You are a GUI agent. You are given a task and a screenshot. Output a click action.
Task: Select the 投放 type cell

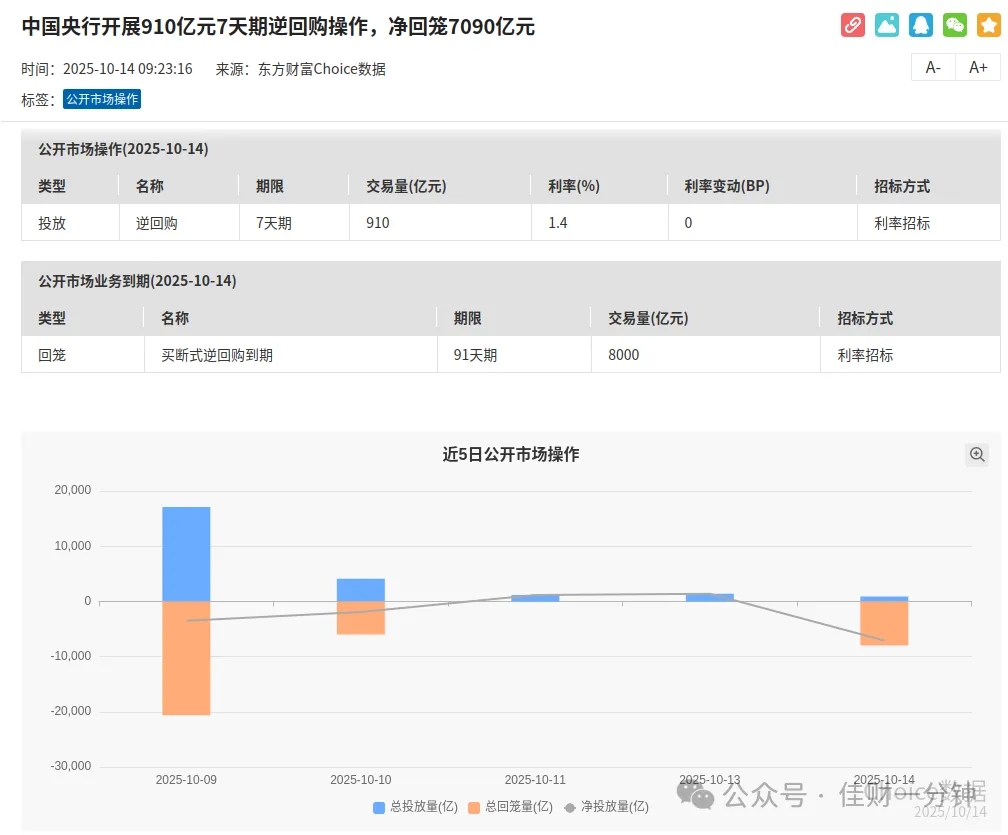pos(71,223)
